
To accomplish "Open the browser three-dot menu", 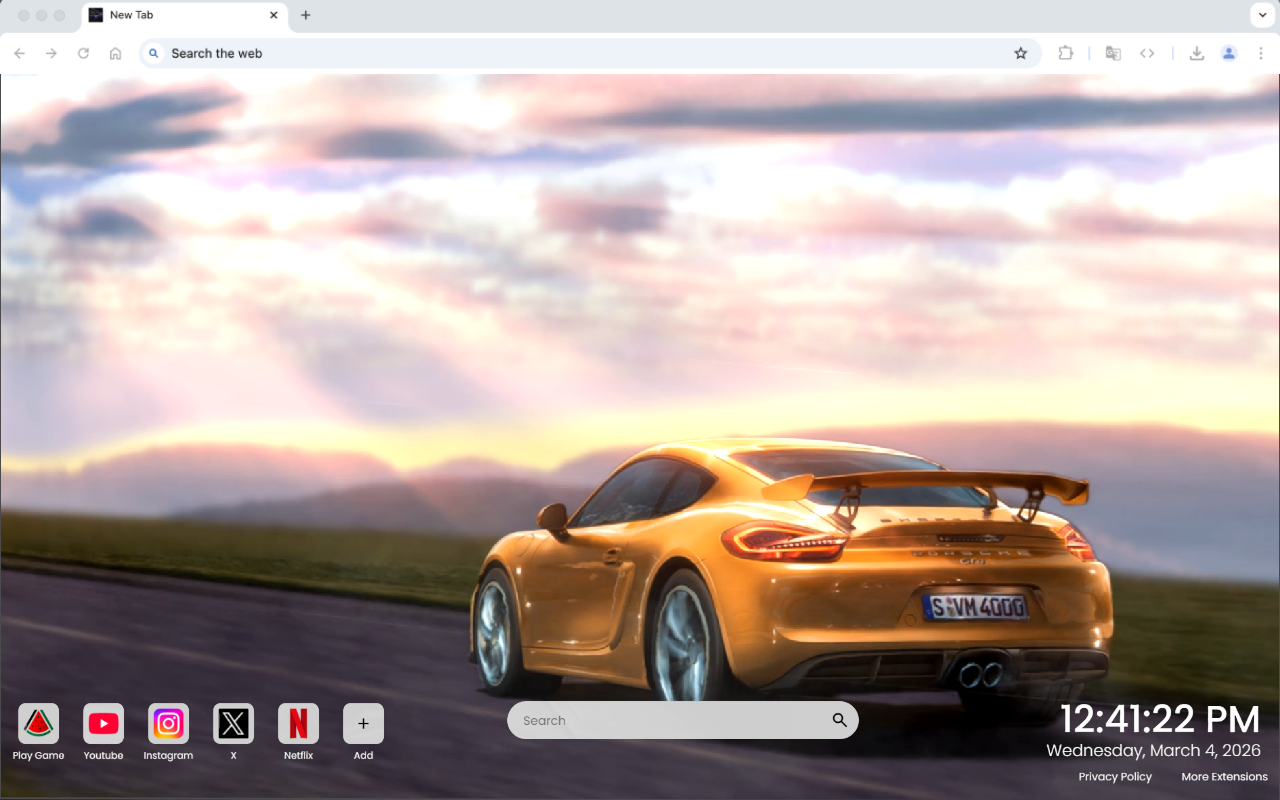I will tap(1261, 53).
